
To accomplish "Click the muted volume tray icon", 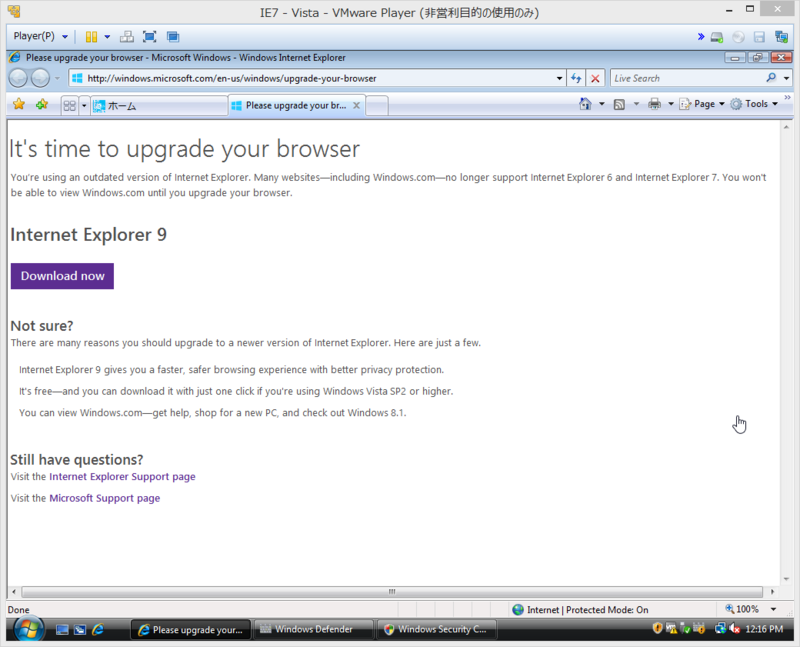I will [x=735, y=629].
